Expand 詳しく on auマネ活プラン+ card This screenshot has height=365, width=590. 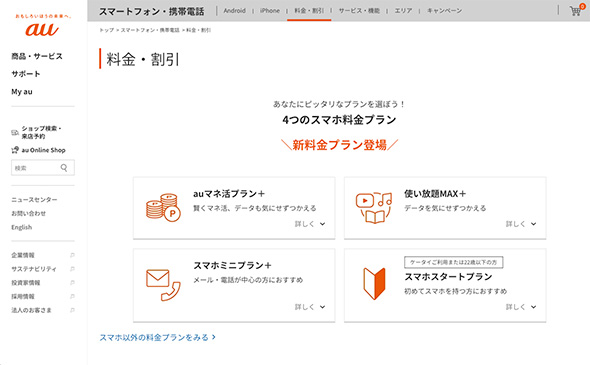point(310,224)
